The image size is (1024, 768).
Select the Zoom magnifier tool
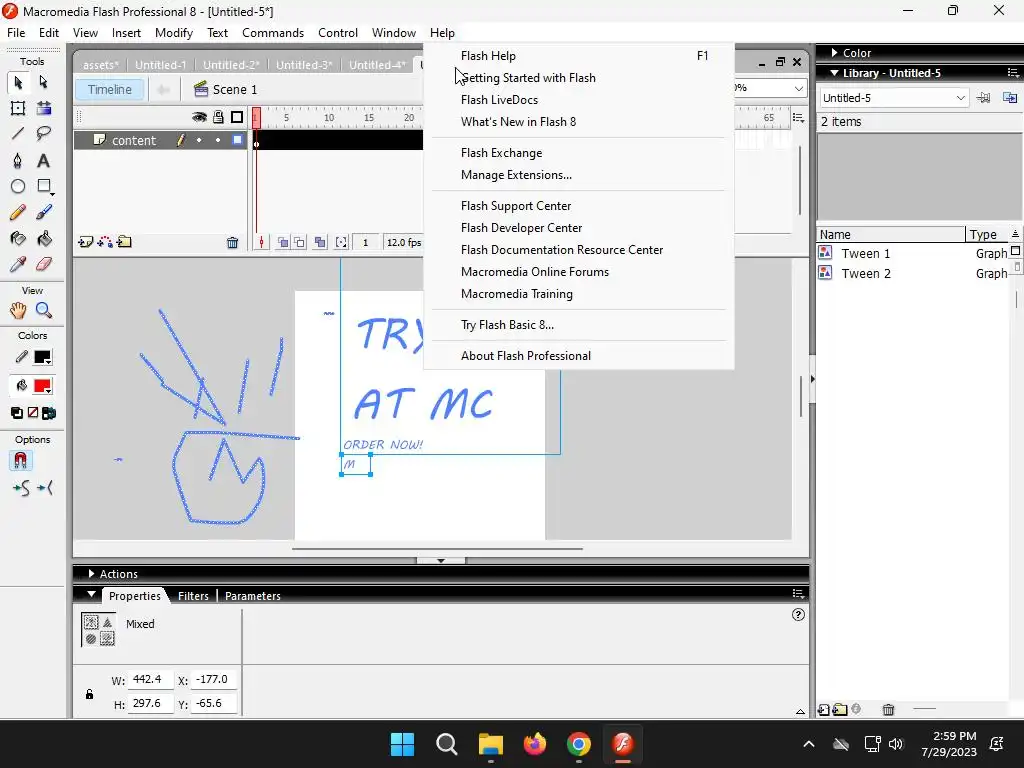(x=44, y=310)
